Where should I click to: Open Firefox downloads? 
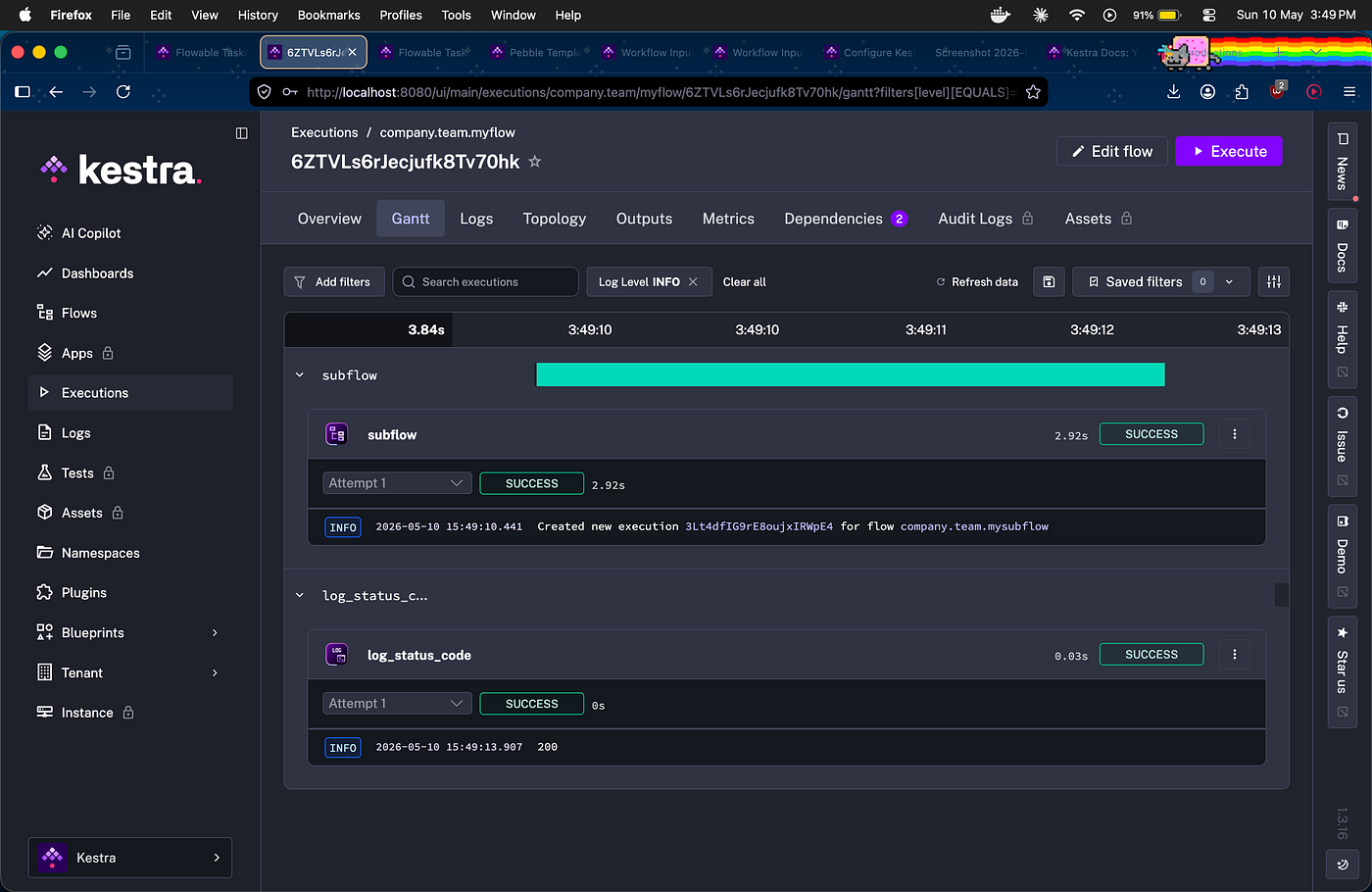pyautogui.click(x=1174, y=92)
